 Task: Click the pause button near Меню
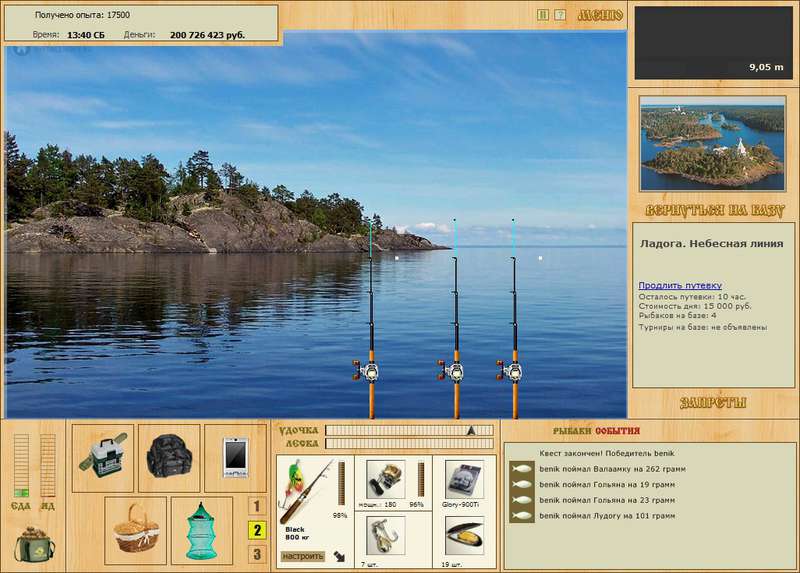(543, 15)
